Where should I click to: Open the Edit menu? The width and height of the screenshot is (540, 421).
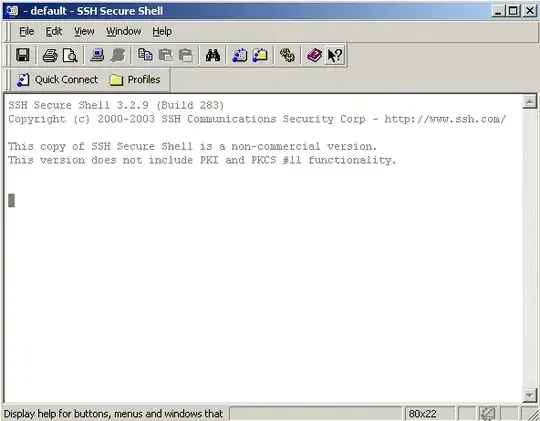[54, 31]
